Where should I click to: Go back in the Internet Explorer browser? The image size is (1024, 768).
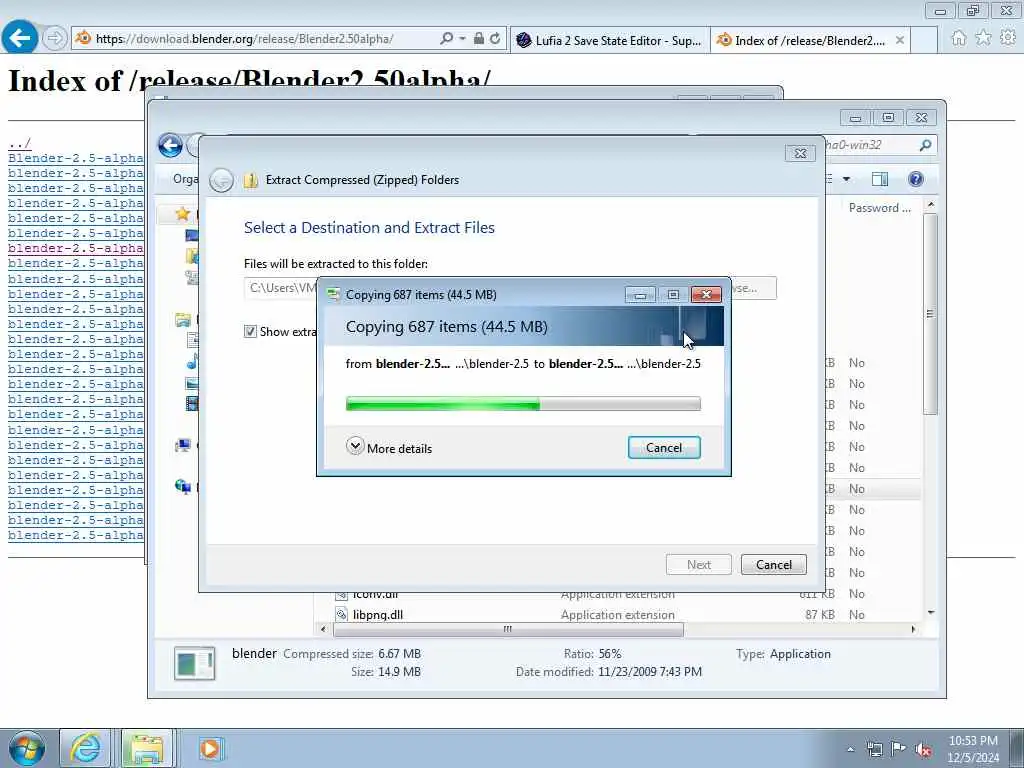pos(20,38)
